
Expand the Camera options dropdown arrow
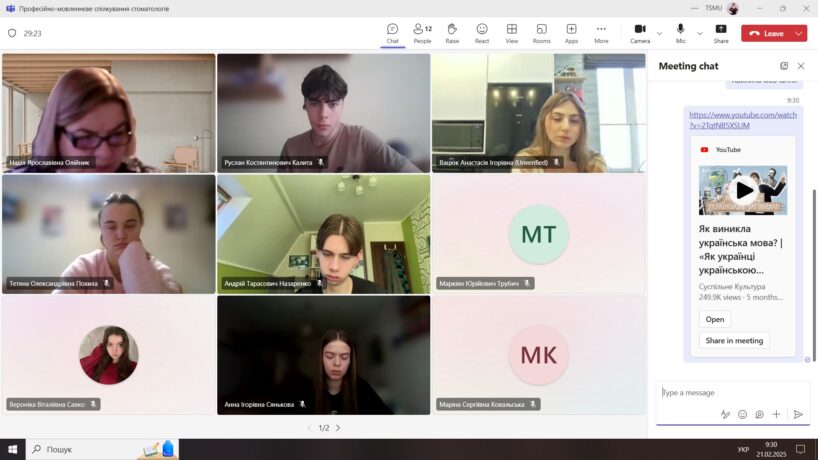[659, 33]
